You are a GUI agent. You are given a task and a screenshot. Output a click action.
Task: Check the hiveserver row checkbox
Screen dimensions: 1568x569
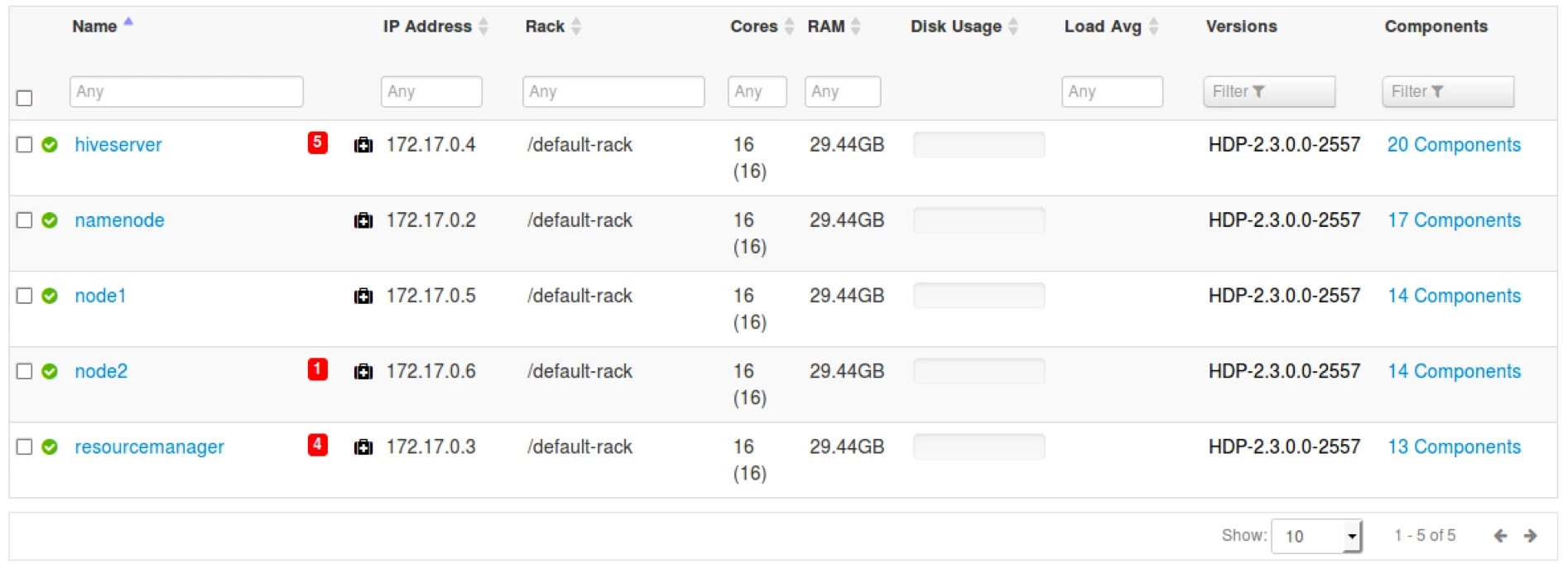point(25,145)
